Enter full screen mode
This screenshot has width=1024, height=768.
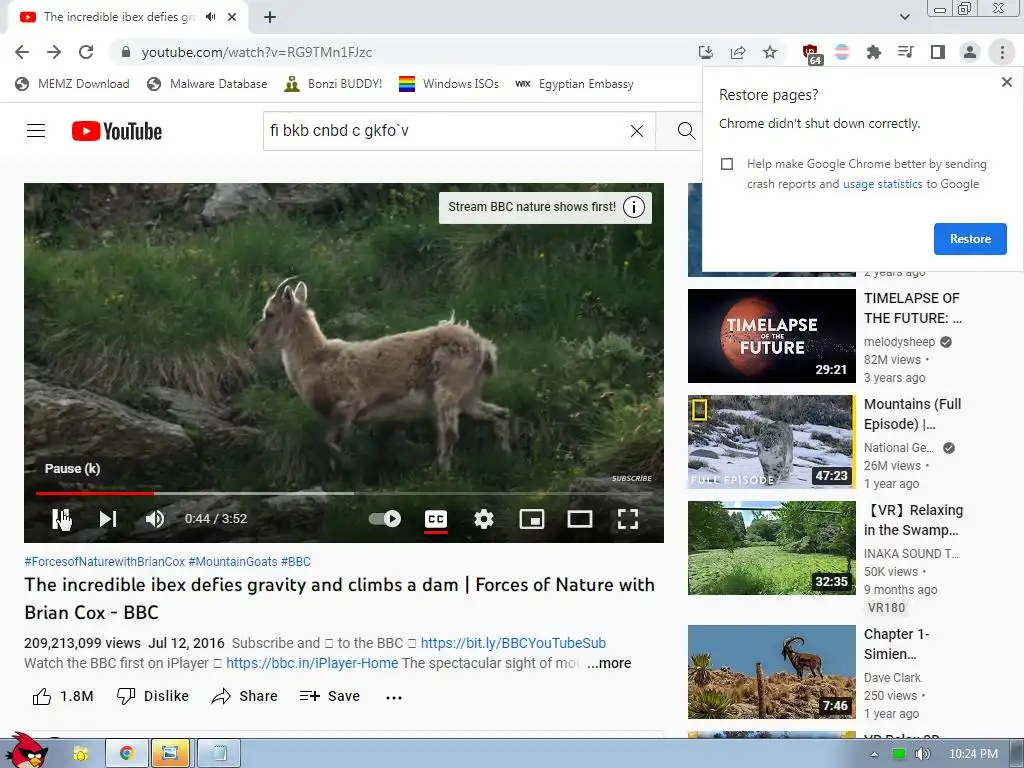point(628,519)
